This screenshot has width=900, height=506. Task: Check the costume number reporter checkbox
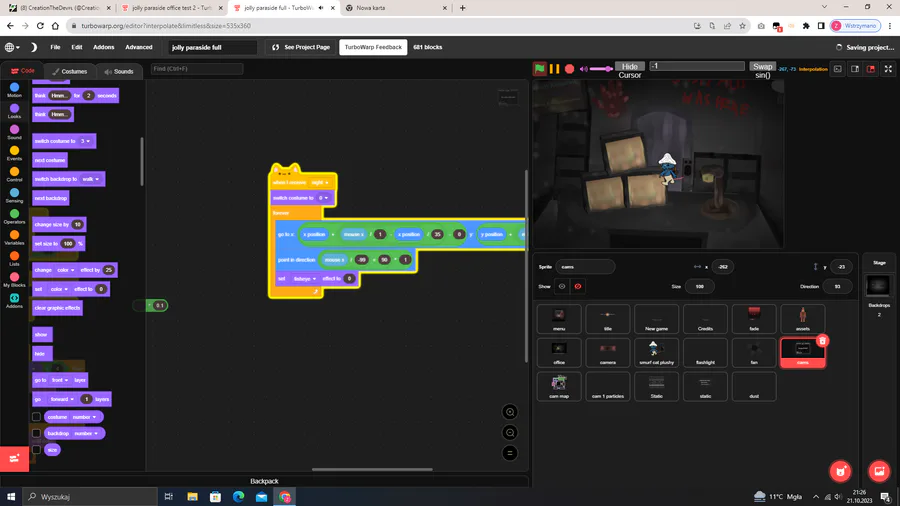[36, 417]
